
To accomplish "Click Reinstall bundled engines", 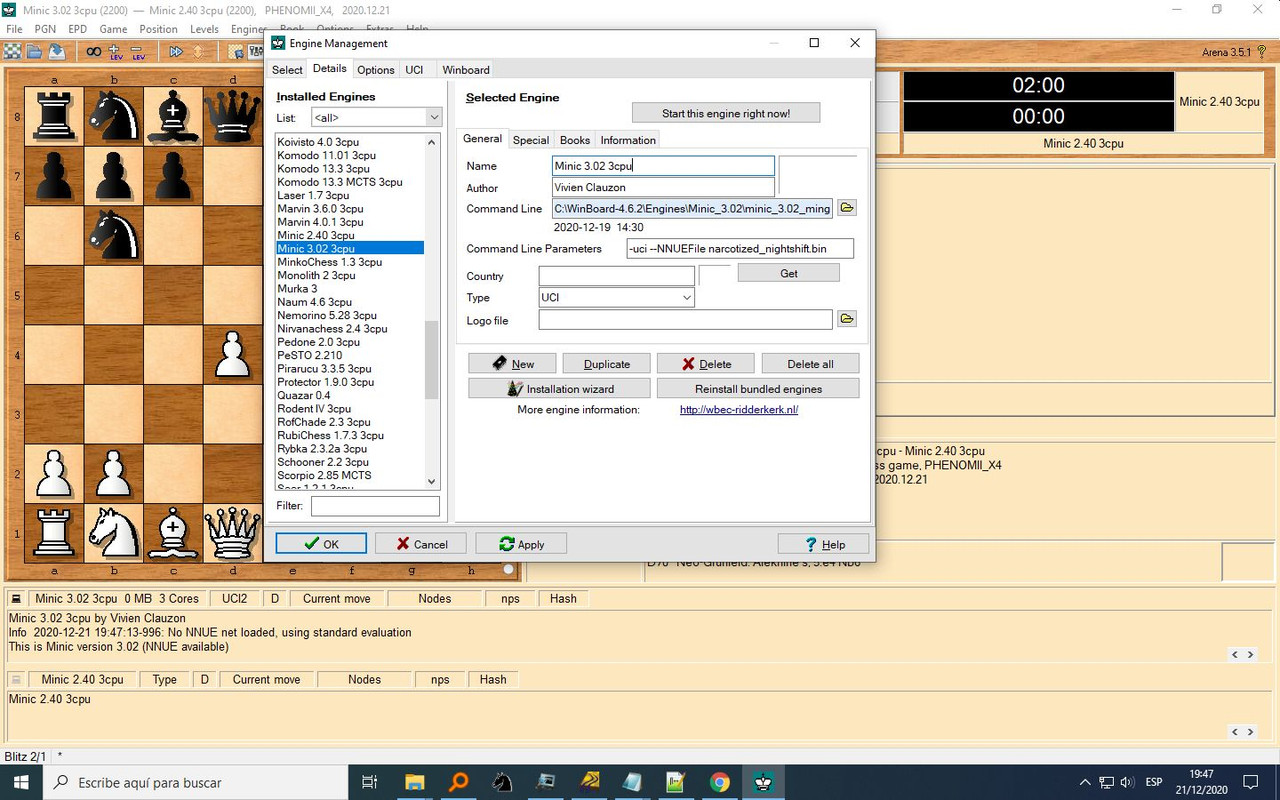I will tap(759, 389).
